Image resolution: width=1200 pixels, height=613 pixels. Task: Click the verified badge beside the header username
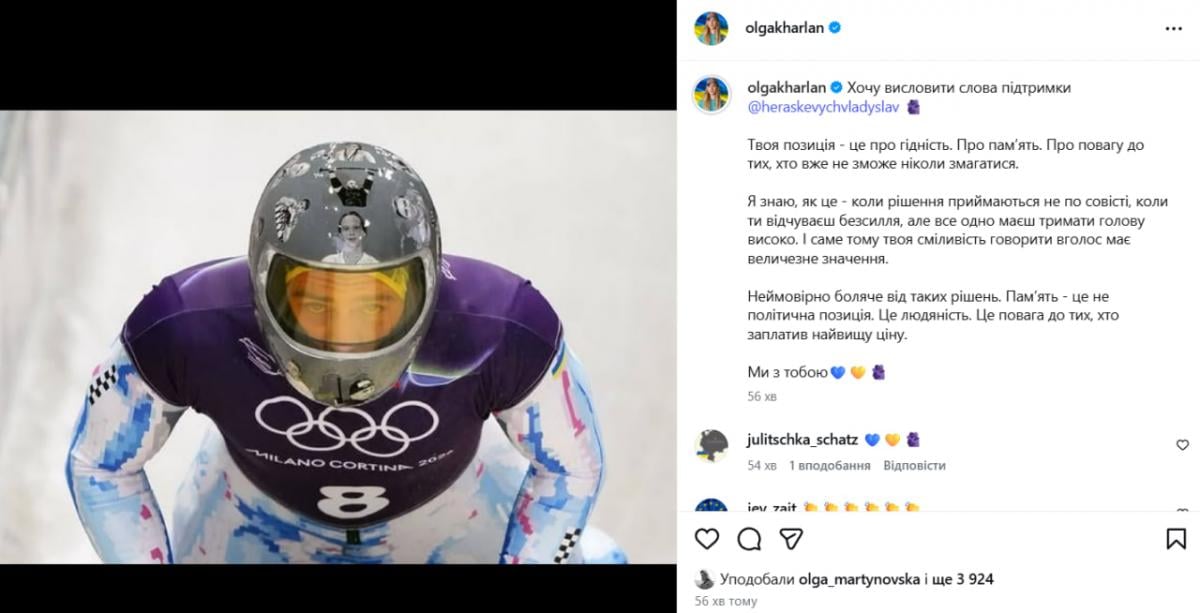pos(834,29)
